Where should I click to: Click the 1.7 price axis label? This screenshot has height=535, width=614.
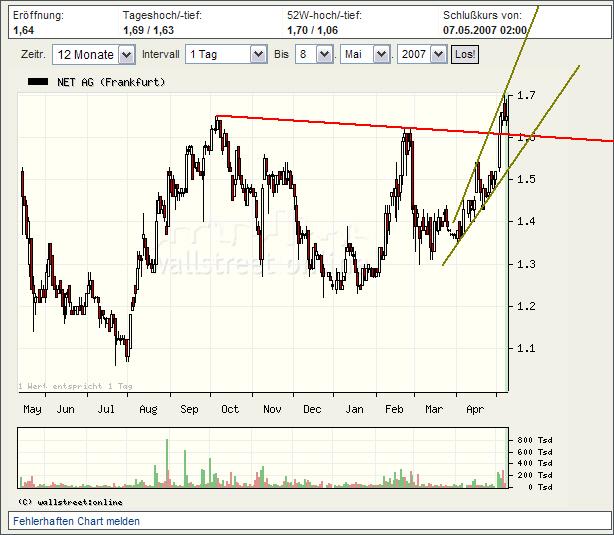coord(527,95)
